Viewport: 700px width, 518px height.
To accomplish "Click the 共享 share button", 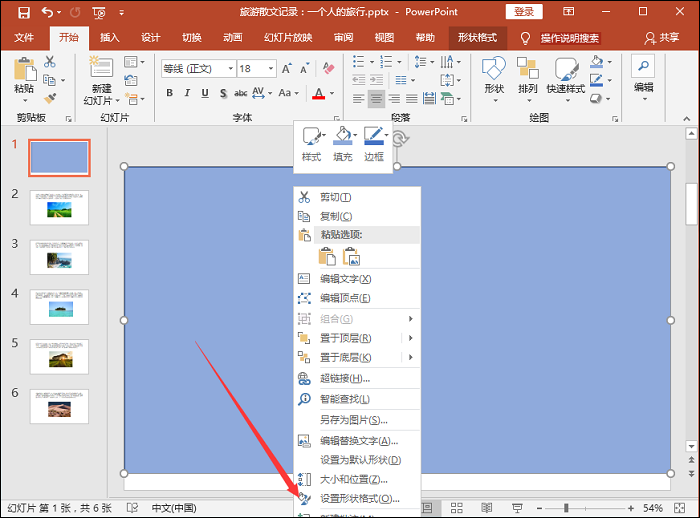I will 662,38.
